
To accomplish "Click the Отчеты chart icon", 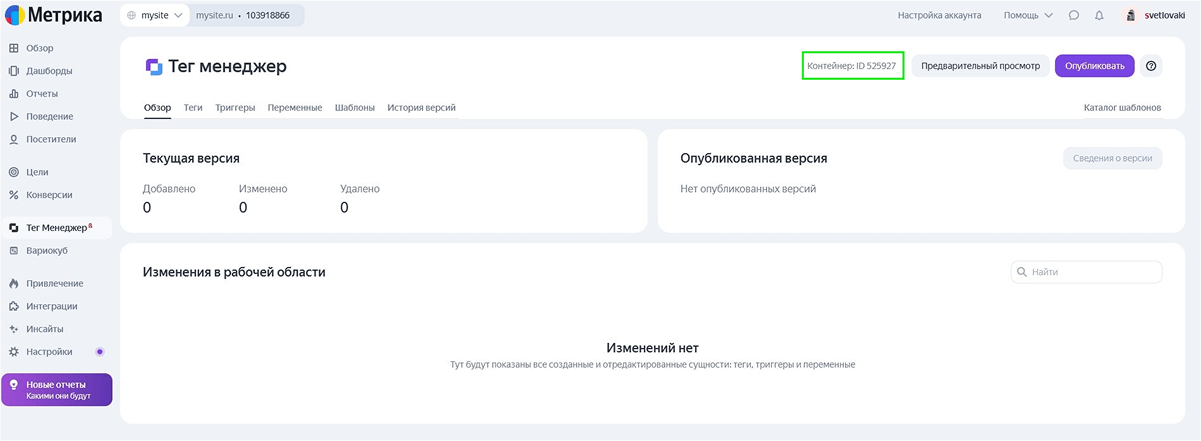I will click(x=14, y=94).
